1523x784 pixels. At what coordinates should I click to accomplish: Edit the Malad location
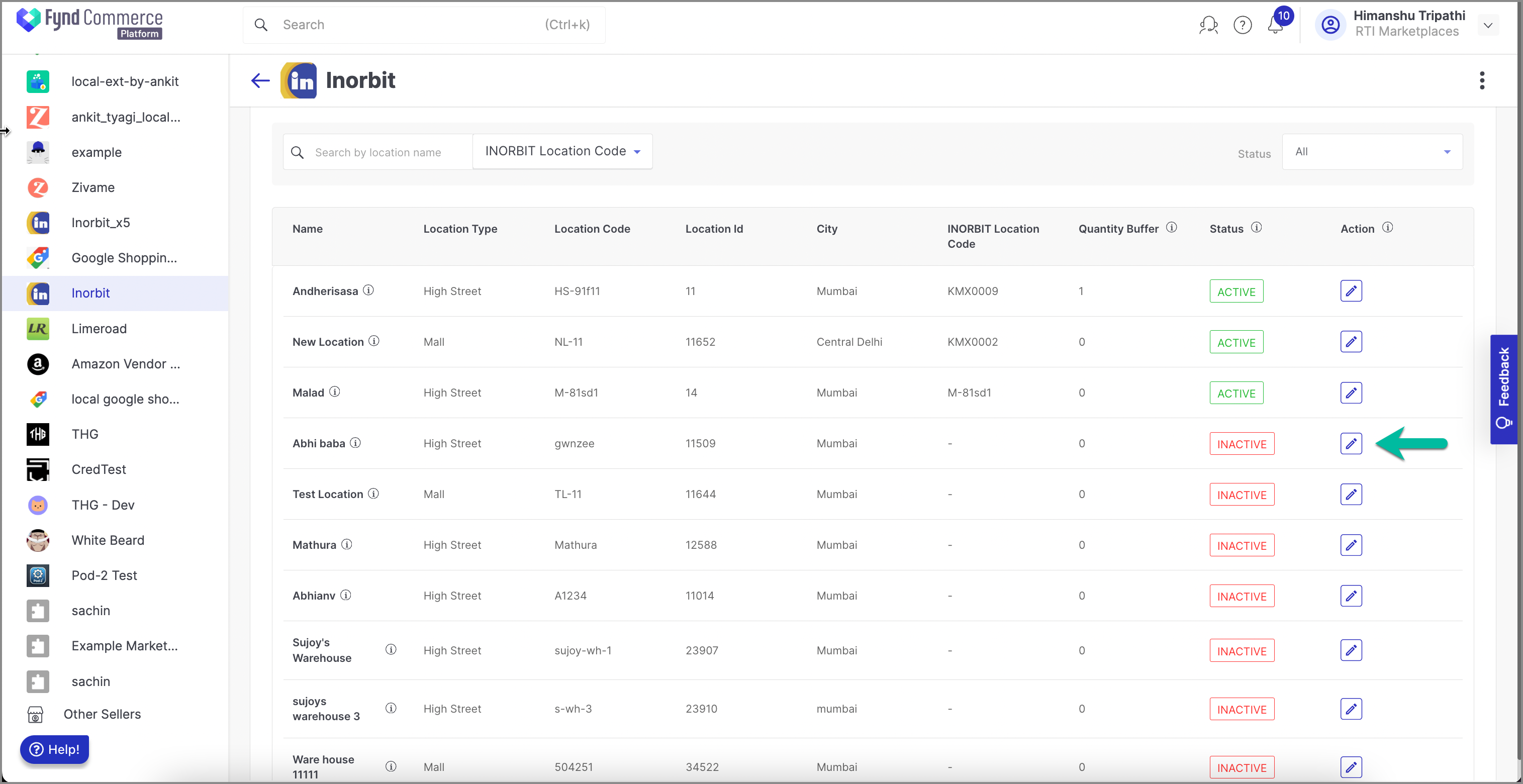pos(1351,393)
